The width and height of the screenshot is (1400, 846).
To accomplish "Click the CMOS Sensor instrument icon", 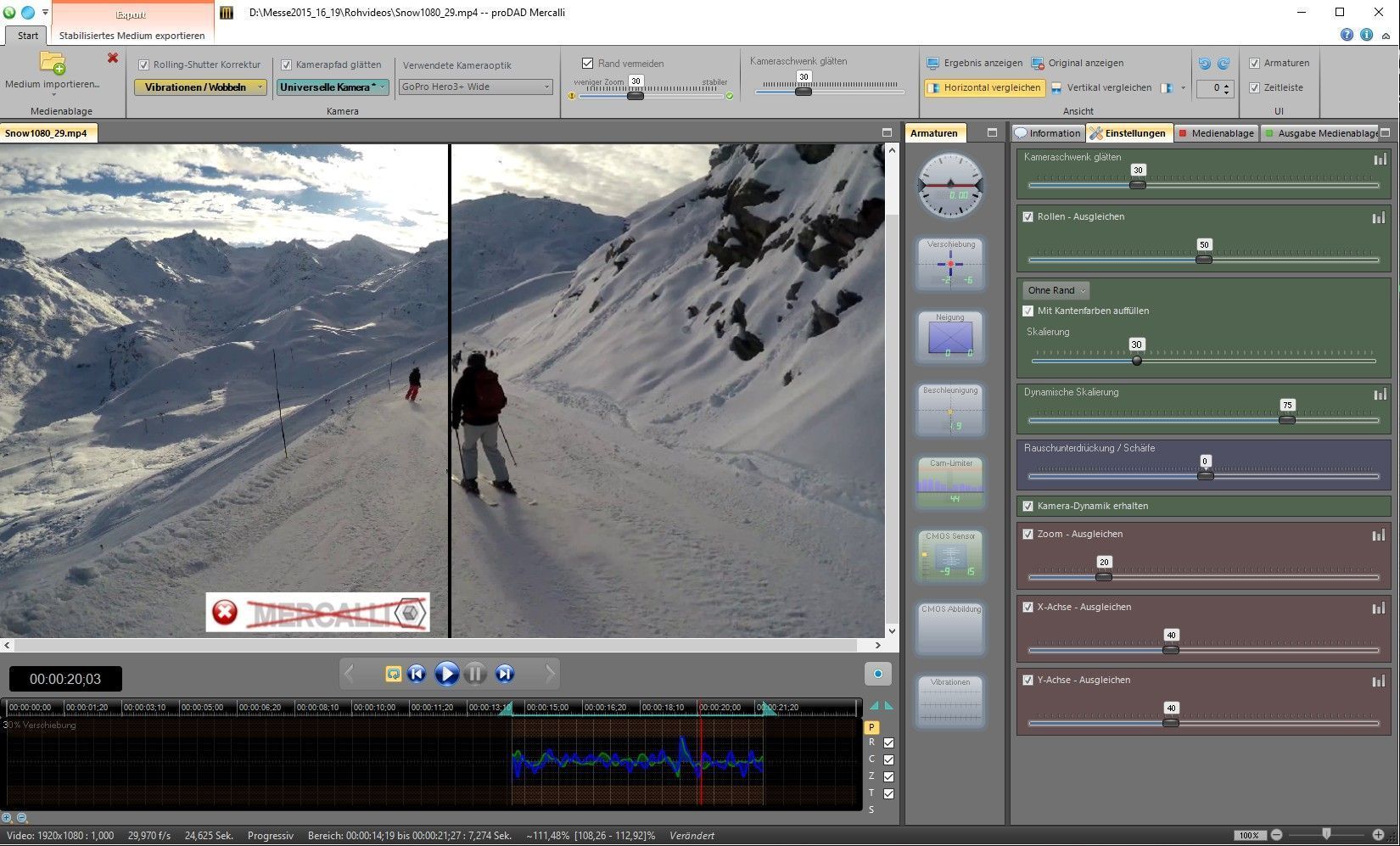I will (x=950, y=555).
